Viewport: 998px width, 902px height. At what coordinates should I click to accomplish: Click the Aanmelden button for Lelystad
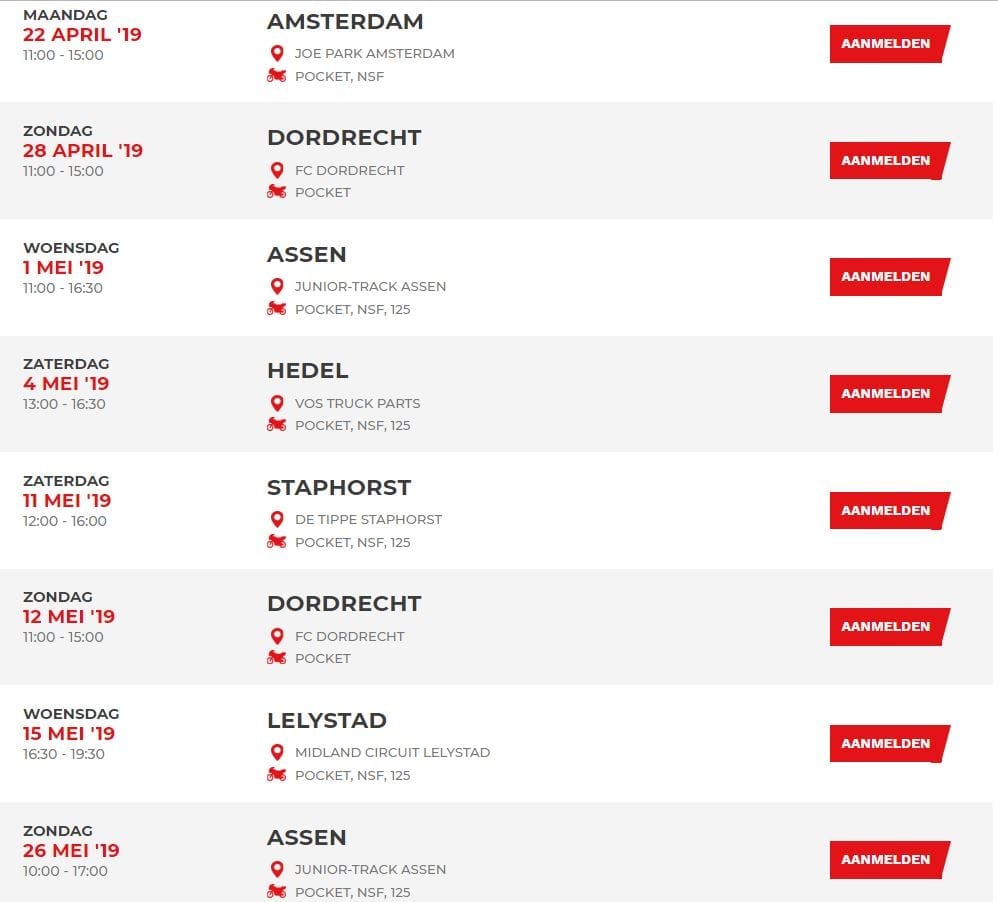tap(889, 743)
